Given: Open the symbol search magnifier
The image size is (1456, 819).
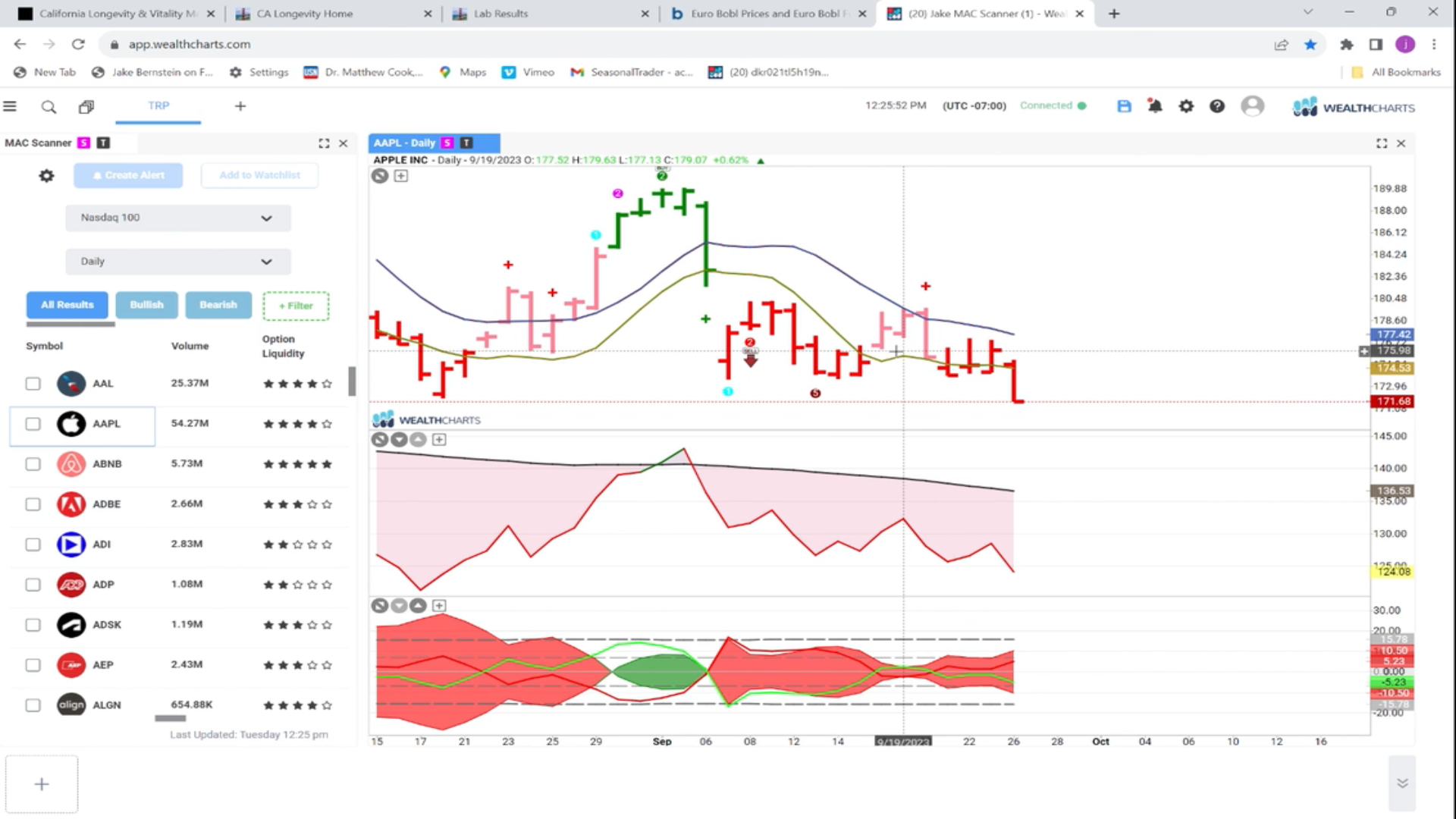Looking at the screenshot, I should (x=49, y=107).
